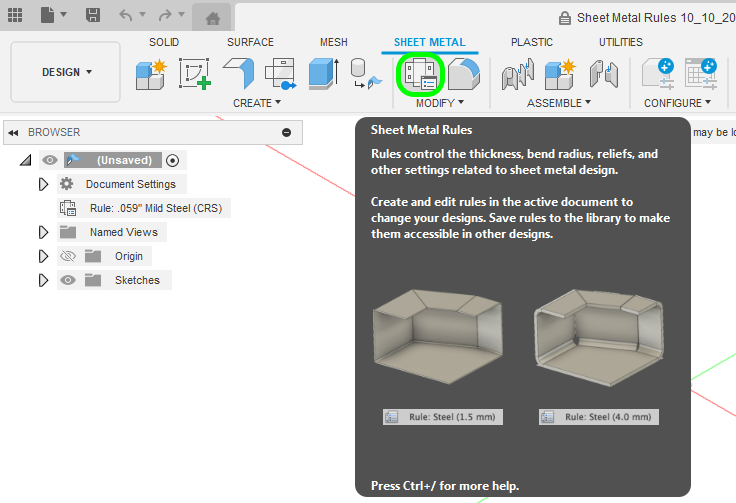Switch to the SURFACE tab
This screenshot has width=736, height=503.
[250, 42]
